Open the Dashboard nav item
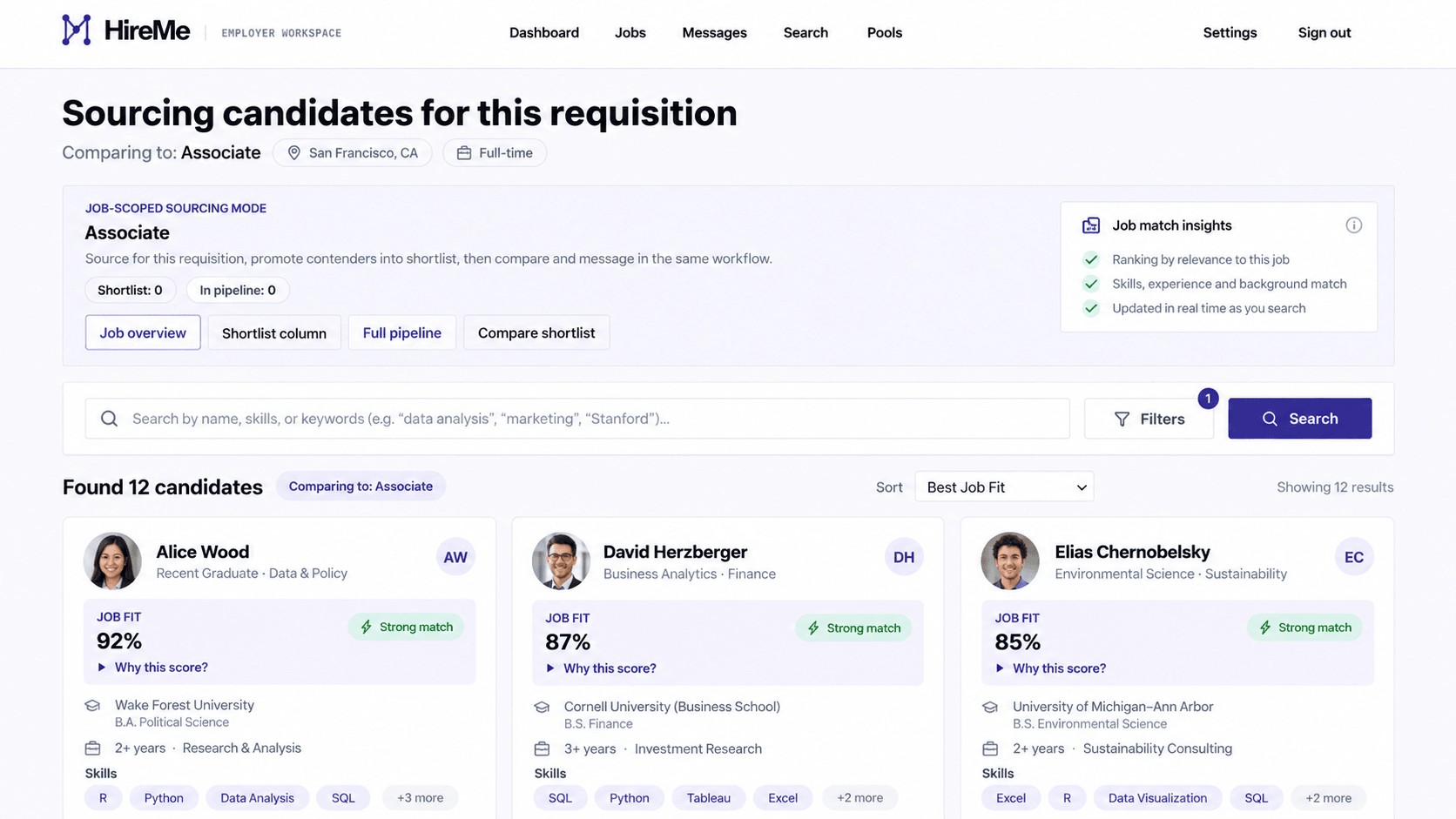Screen dimensions: 1456x819 544,33
